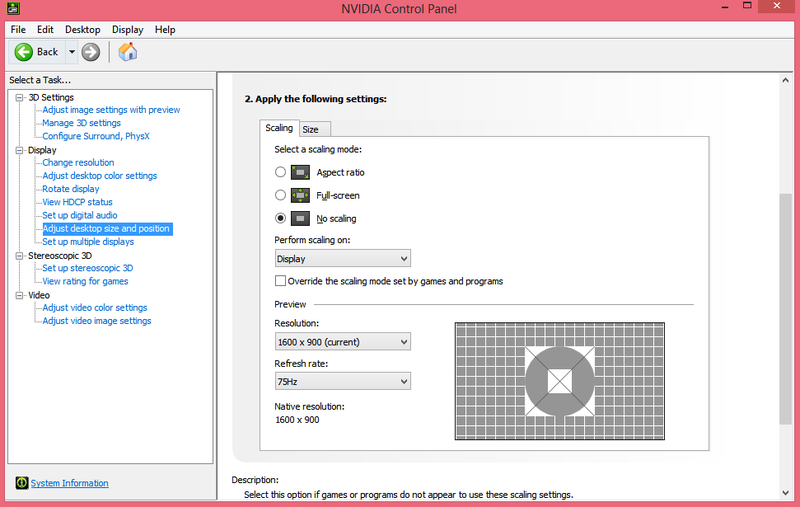Click the green Back arrow icon
The height and width of the screenshot is (507, 800).
click(23, 52)
